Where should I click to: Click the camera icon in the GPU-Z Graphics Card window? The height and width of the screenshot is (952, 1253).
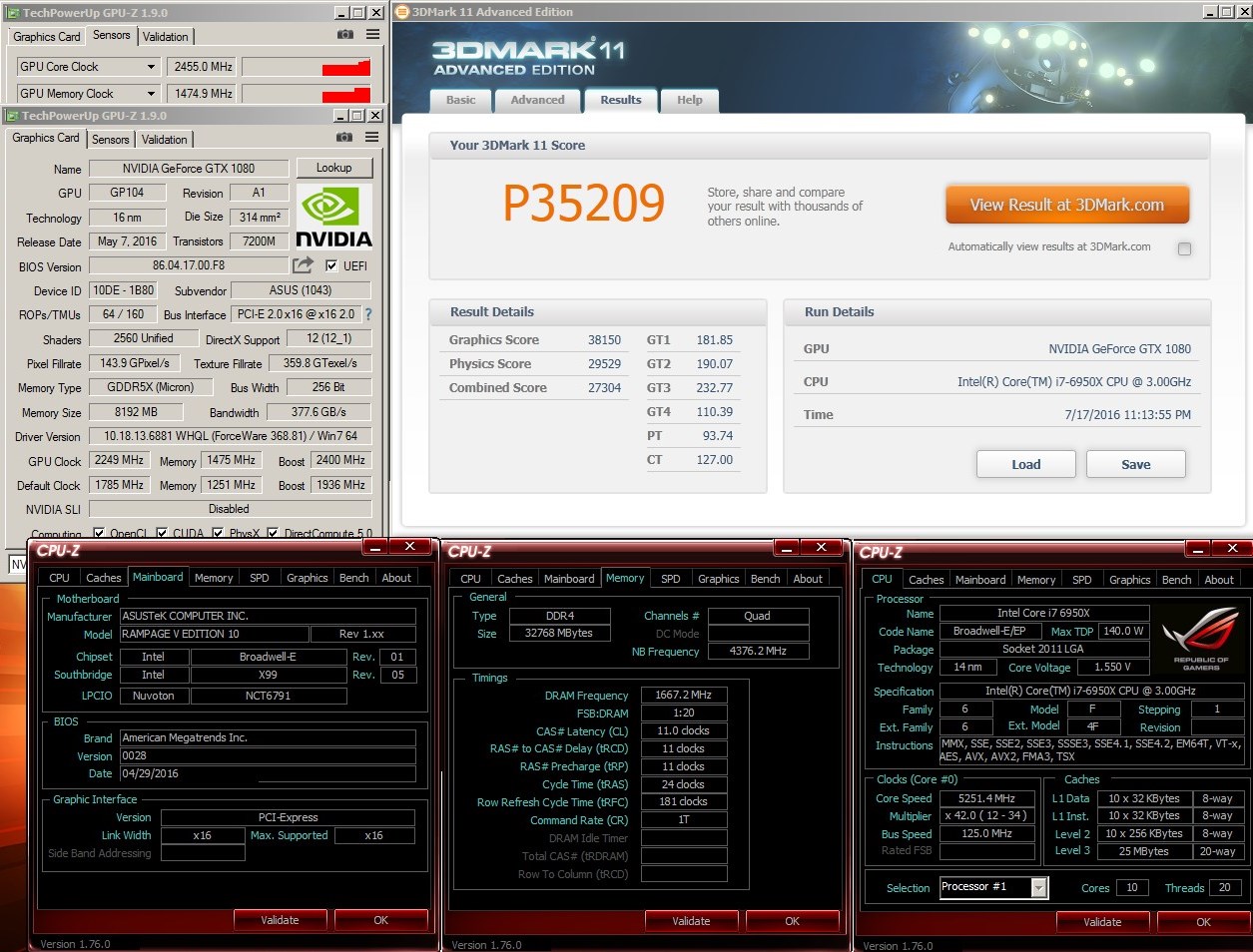point(344,138)
